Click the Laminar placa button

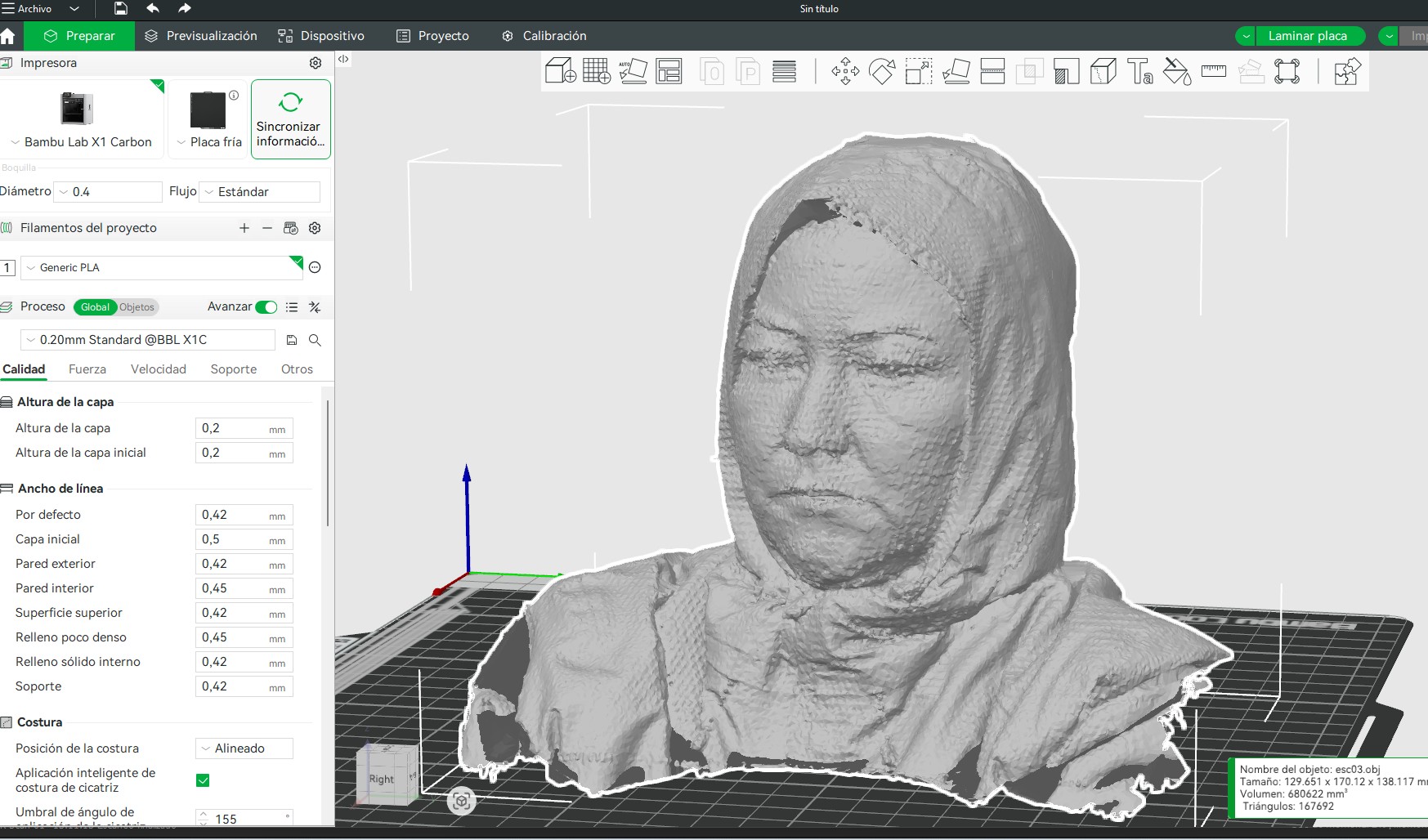(x=1307, y=36)
